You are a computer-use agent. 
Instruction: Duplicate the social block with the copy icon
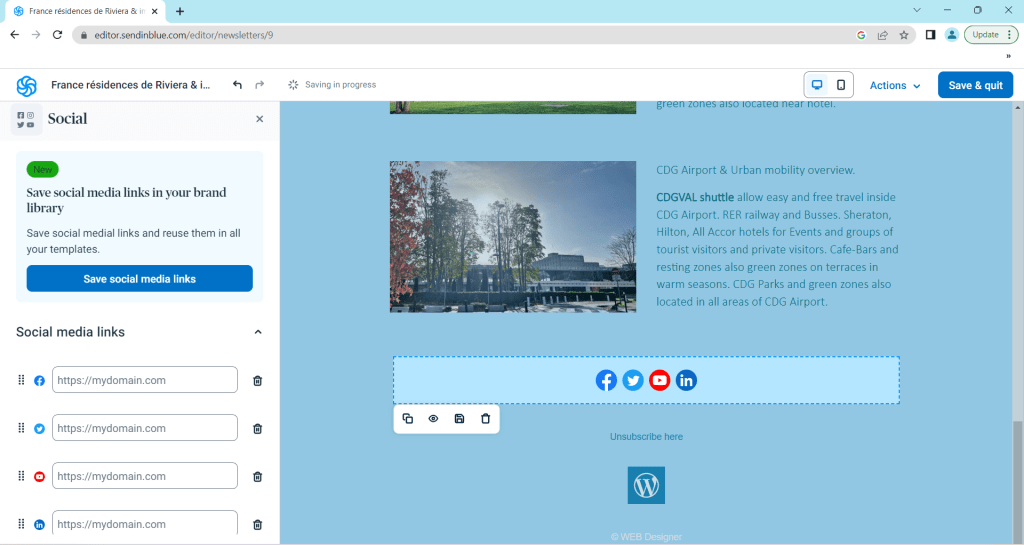(x=407, y=419)
